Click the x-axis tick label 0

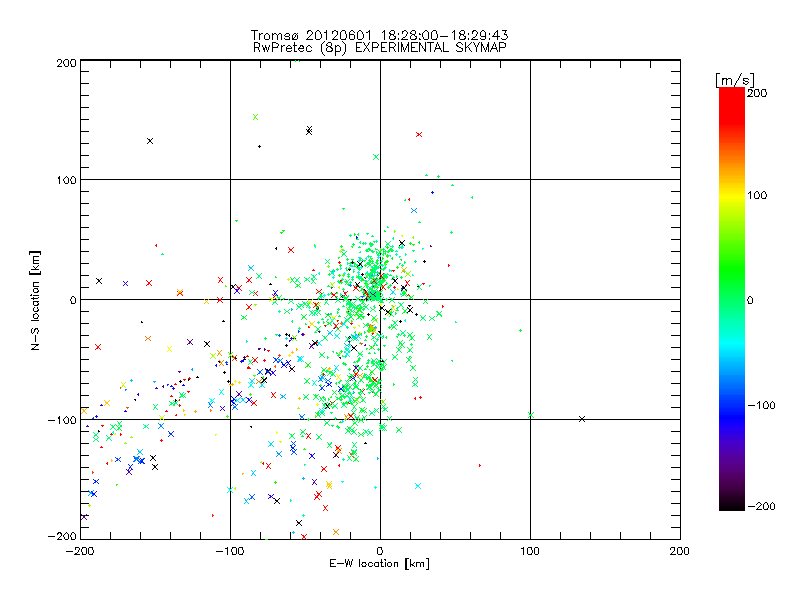click(x=380, y=551)
